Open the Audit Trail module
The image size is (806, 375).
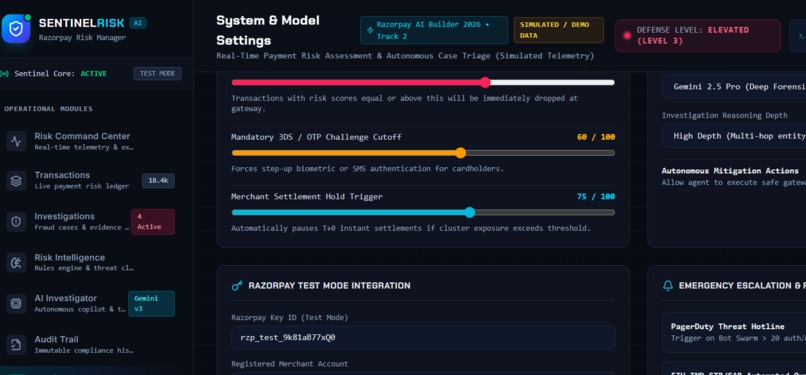point(90,345)
